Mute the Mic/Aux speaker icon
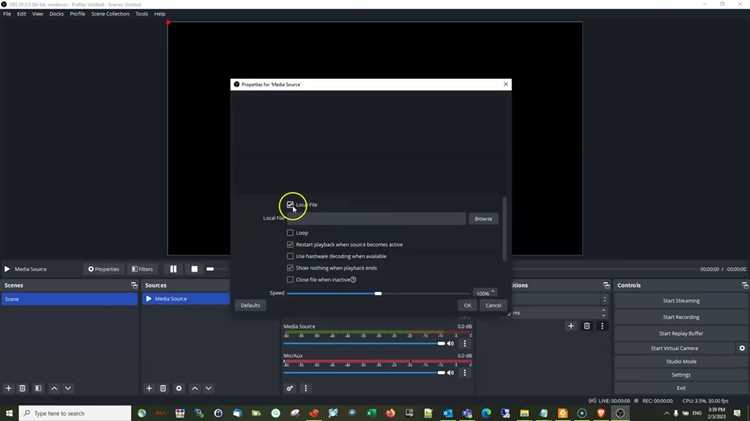Screen dimensions: 750x421 (451, 373)
